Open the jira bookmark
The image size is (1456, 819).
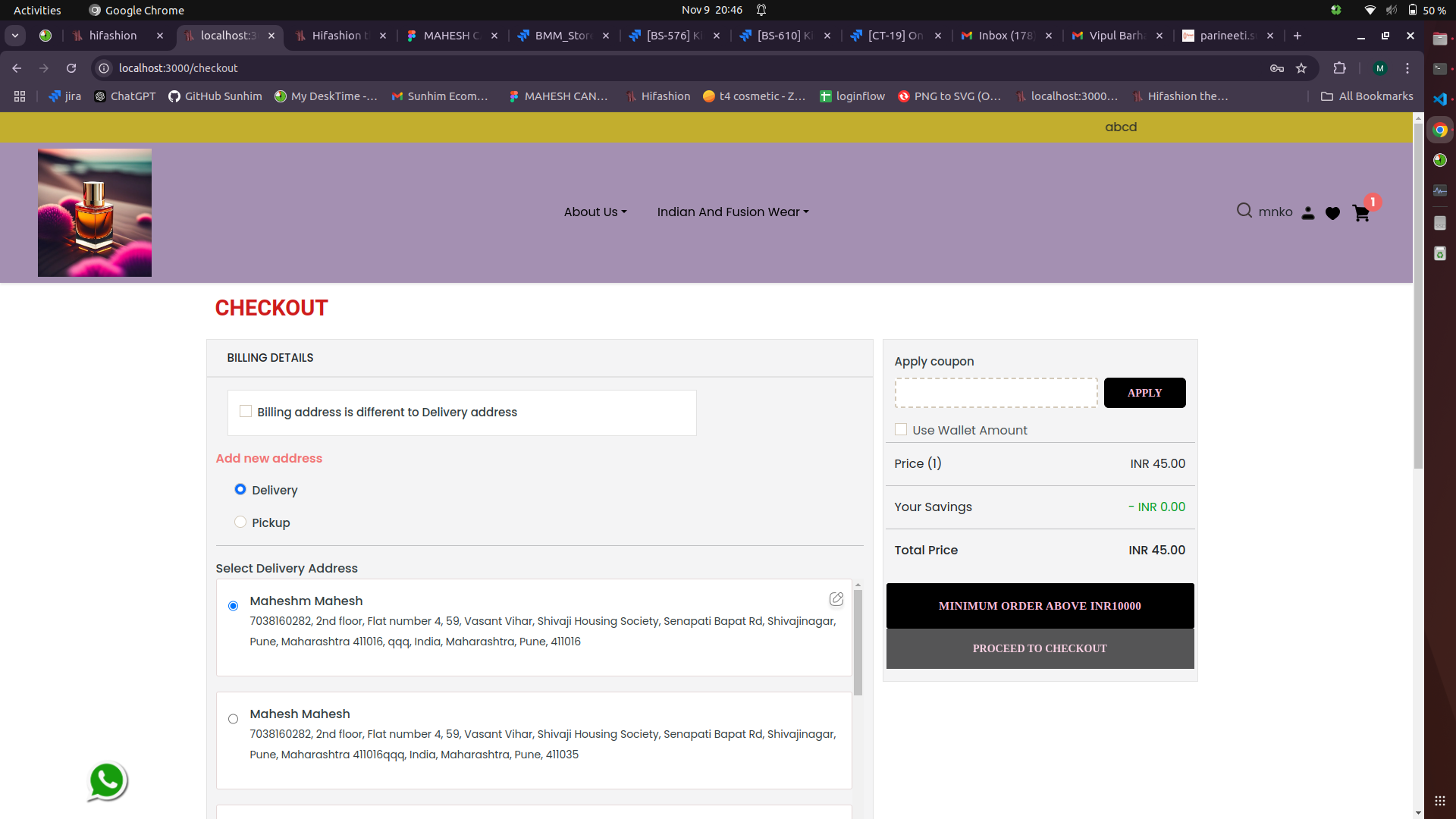(65, 96)
